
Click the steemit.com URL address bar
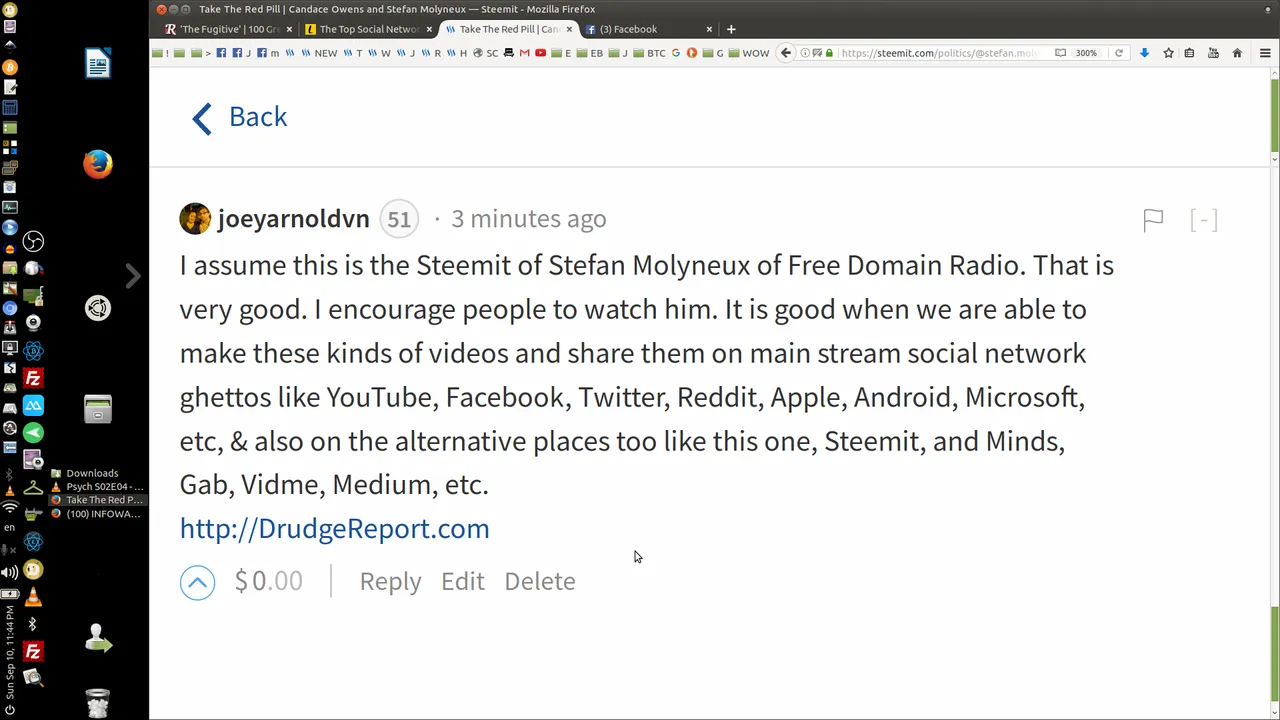937,53
